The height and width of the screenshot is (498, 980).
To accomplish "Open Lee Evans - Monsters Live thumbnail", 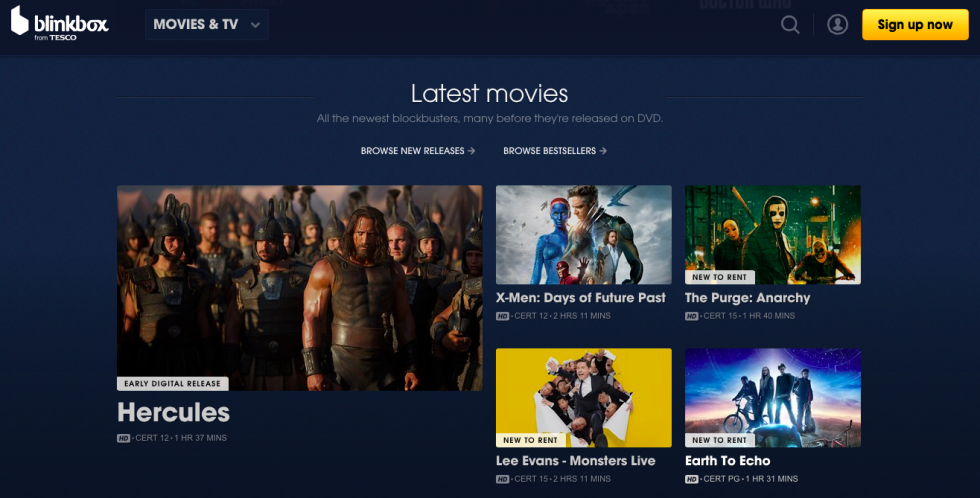I will [584, 397].
